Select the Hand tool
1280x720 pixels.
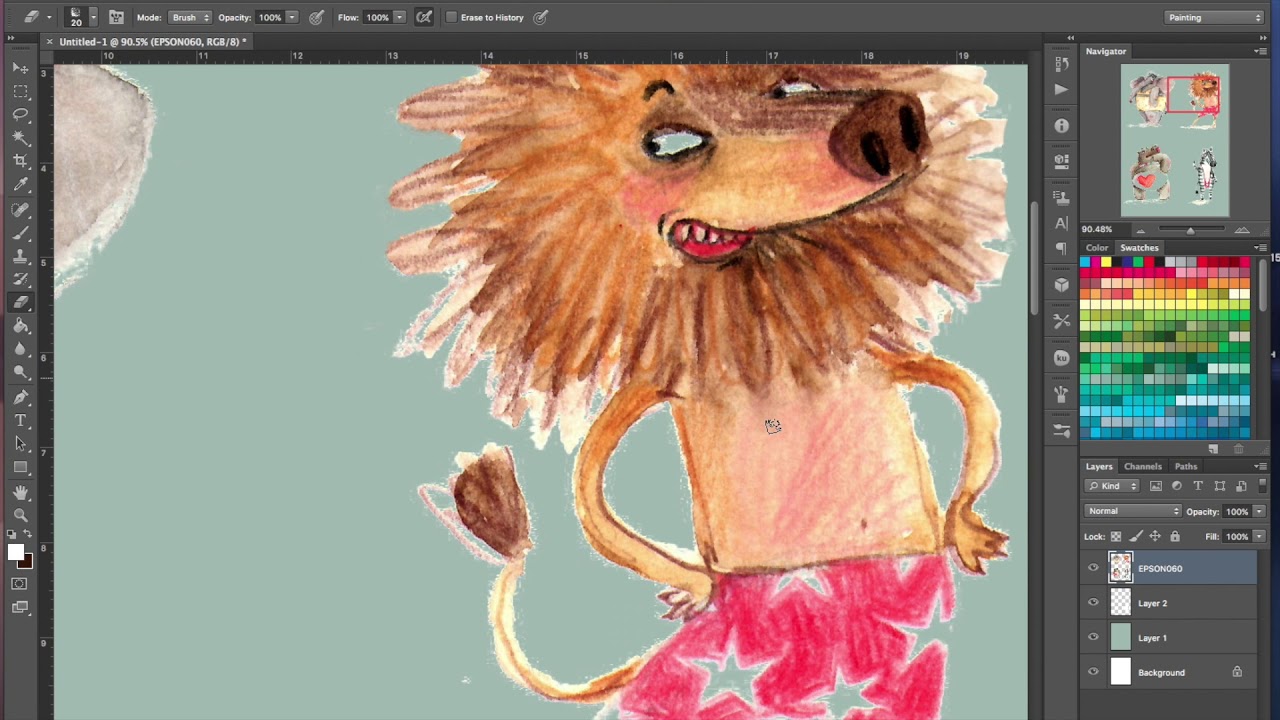click(20, 492)
